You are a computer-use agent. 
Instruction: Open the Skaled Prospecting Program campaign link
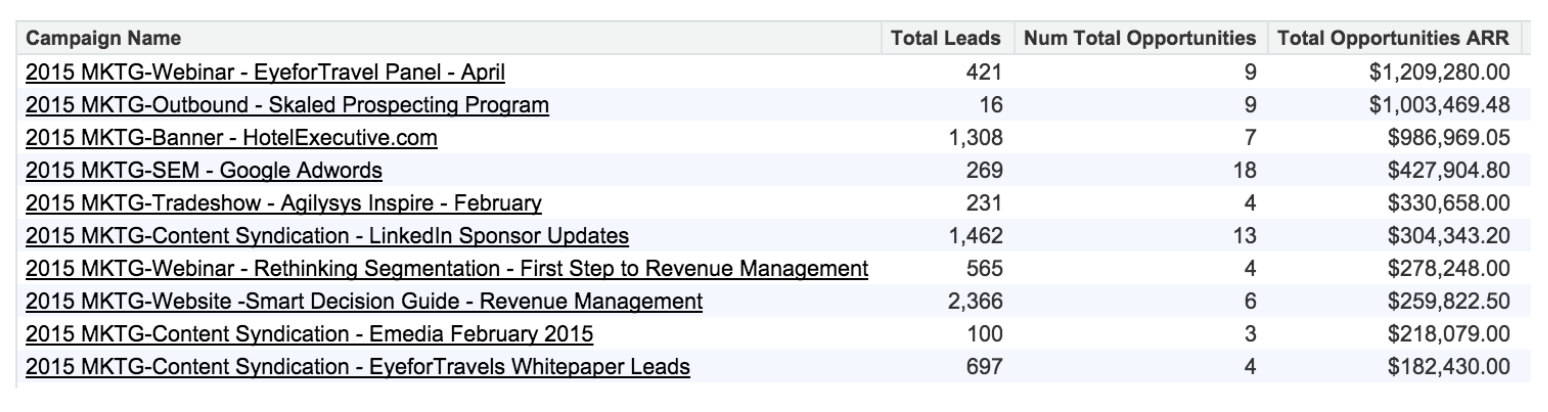coord(287,105)
